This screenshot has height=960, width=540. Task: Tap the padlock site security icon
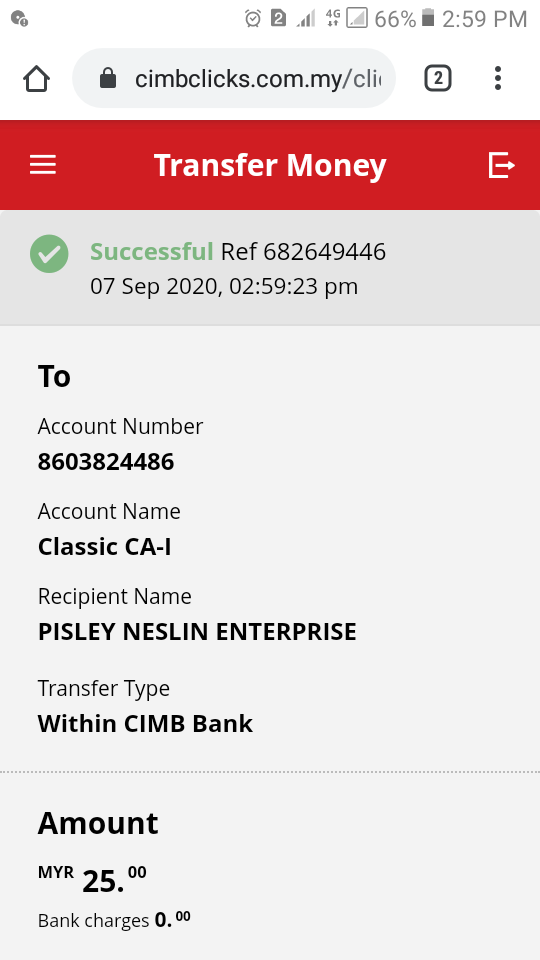108,78
